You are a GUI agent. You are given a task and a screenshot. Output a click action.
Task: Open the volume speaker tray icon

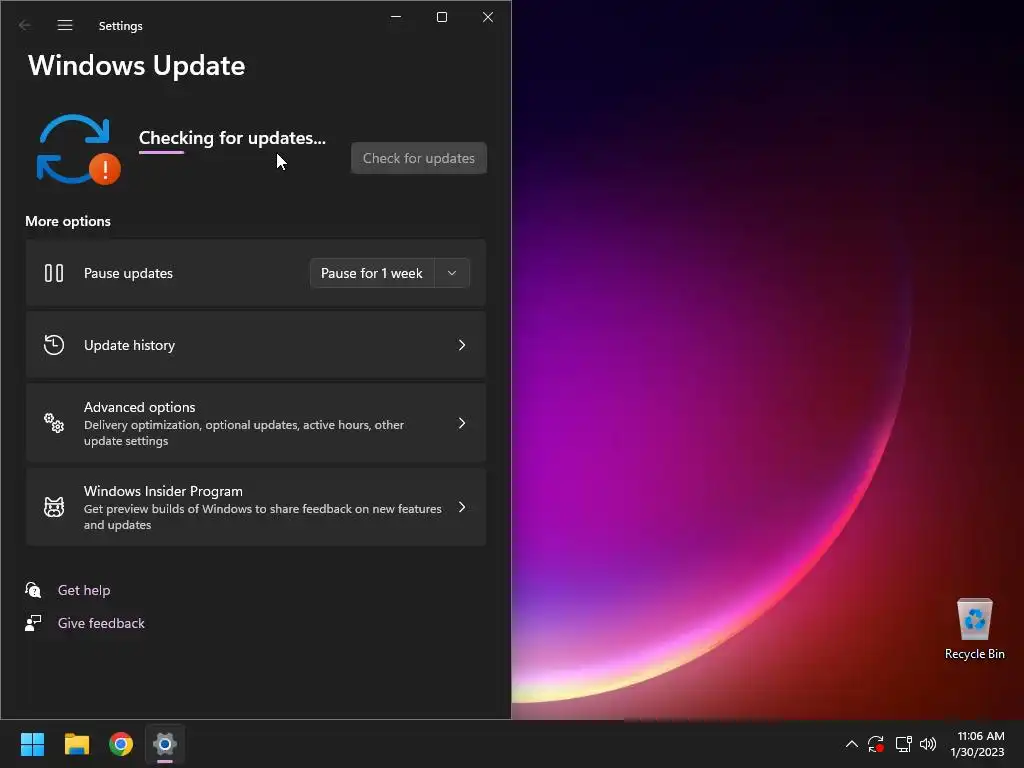(928, 744)
